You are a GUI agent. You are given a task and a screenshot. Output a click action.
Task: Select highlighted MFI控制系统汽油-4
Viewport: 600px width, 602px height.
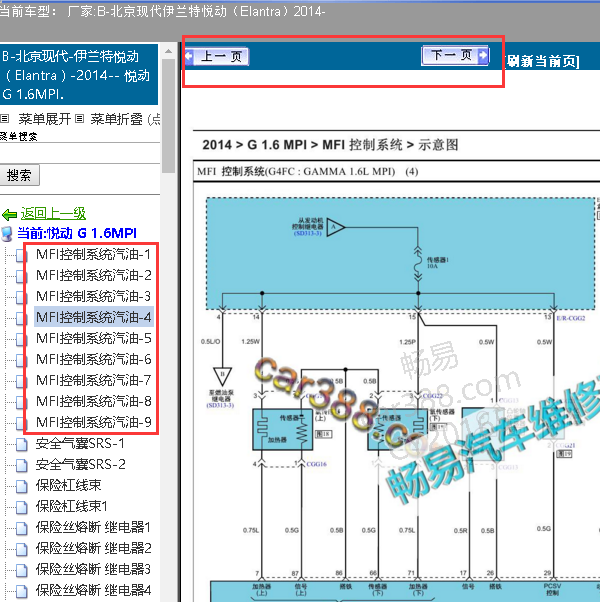pos(94,317)
